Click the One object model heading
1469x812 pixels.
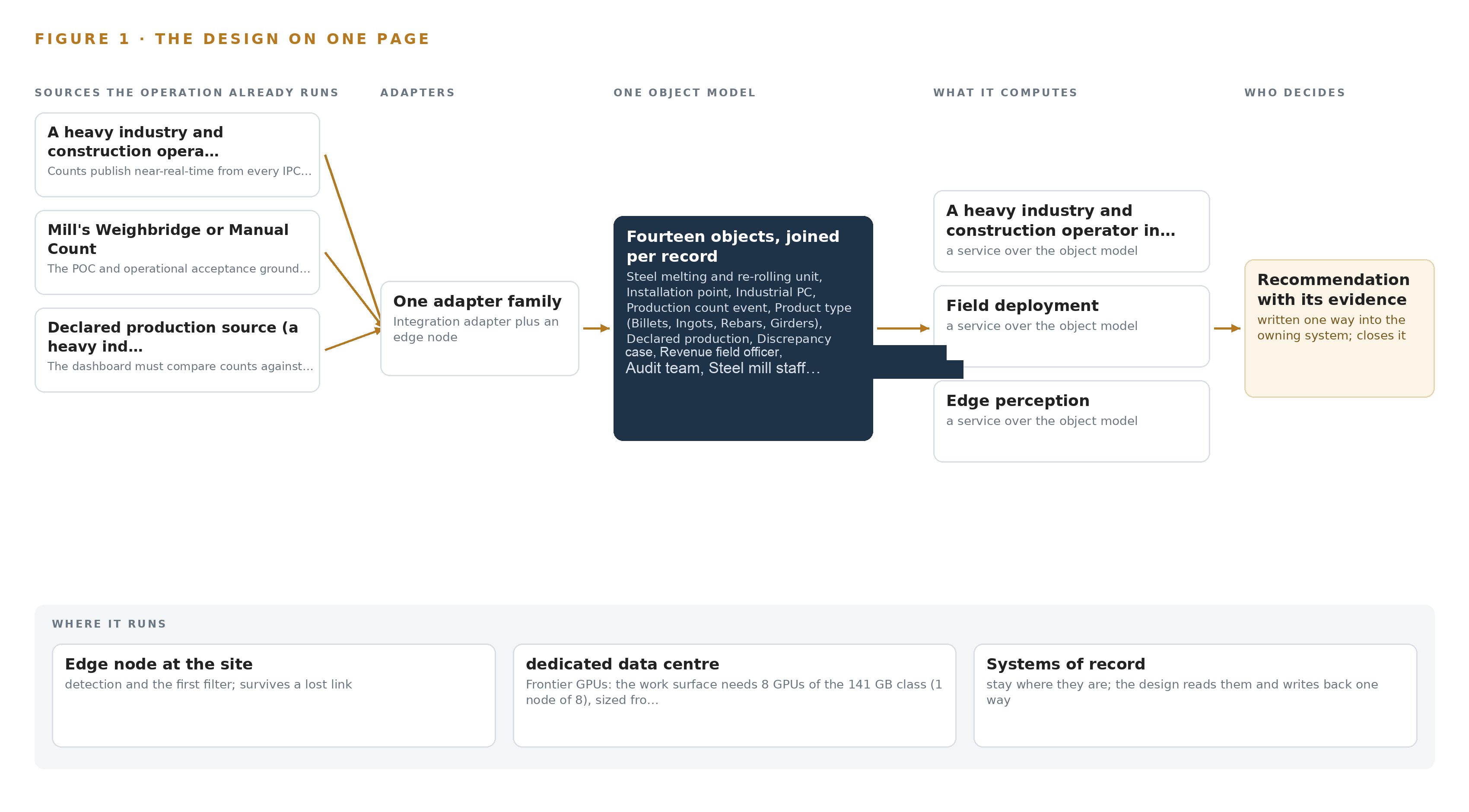tap(684, 92)
